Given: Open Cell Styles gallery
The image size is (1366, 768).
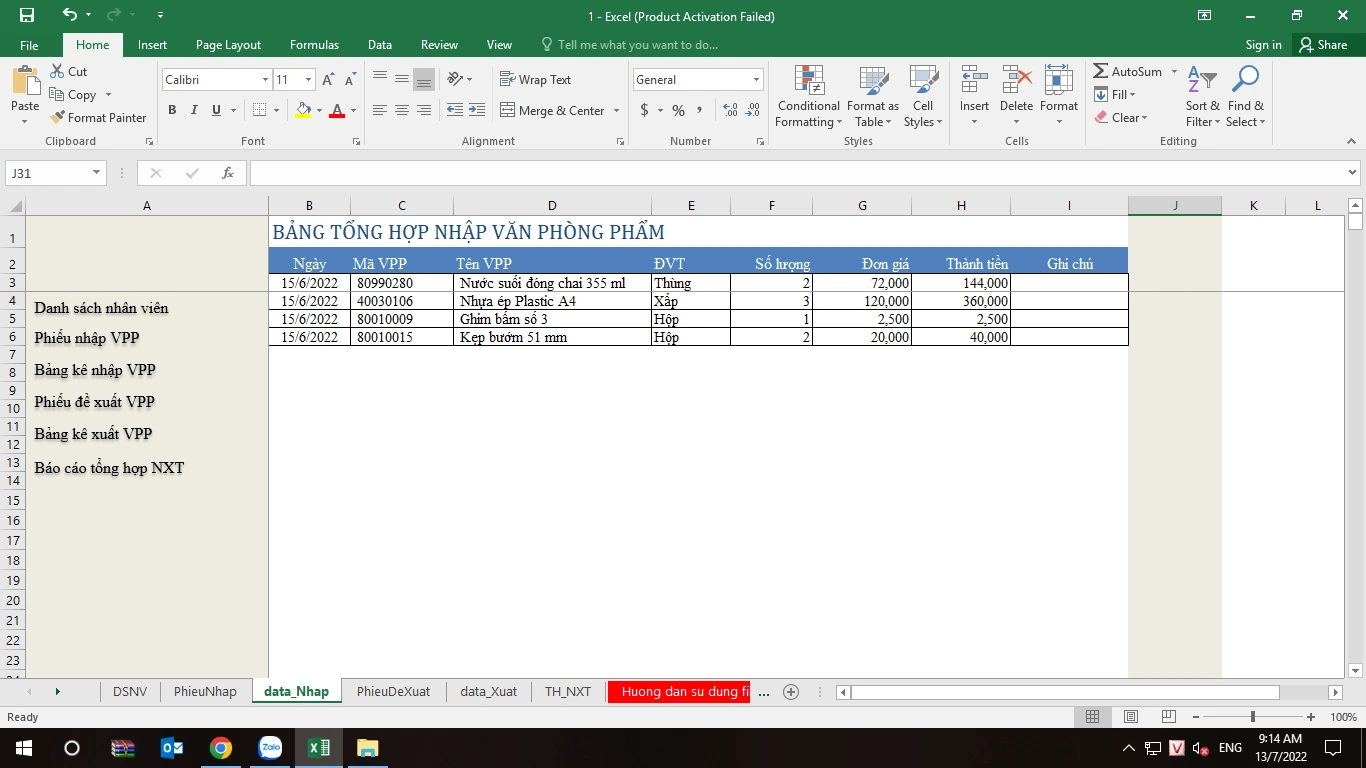Looking at the screenshot, I should click(922, 97).
